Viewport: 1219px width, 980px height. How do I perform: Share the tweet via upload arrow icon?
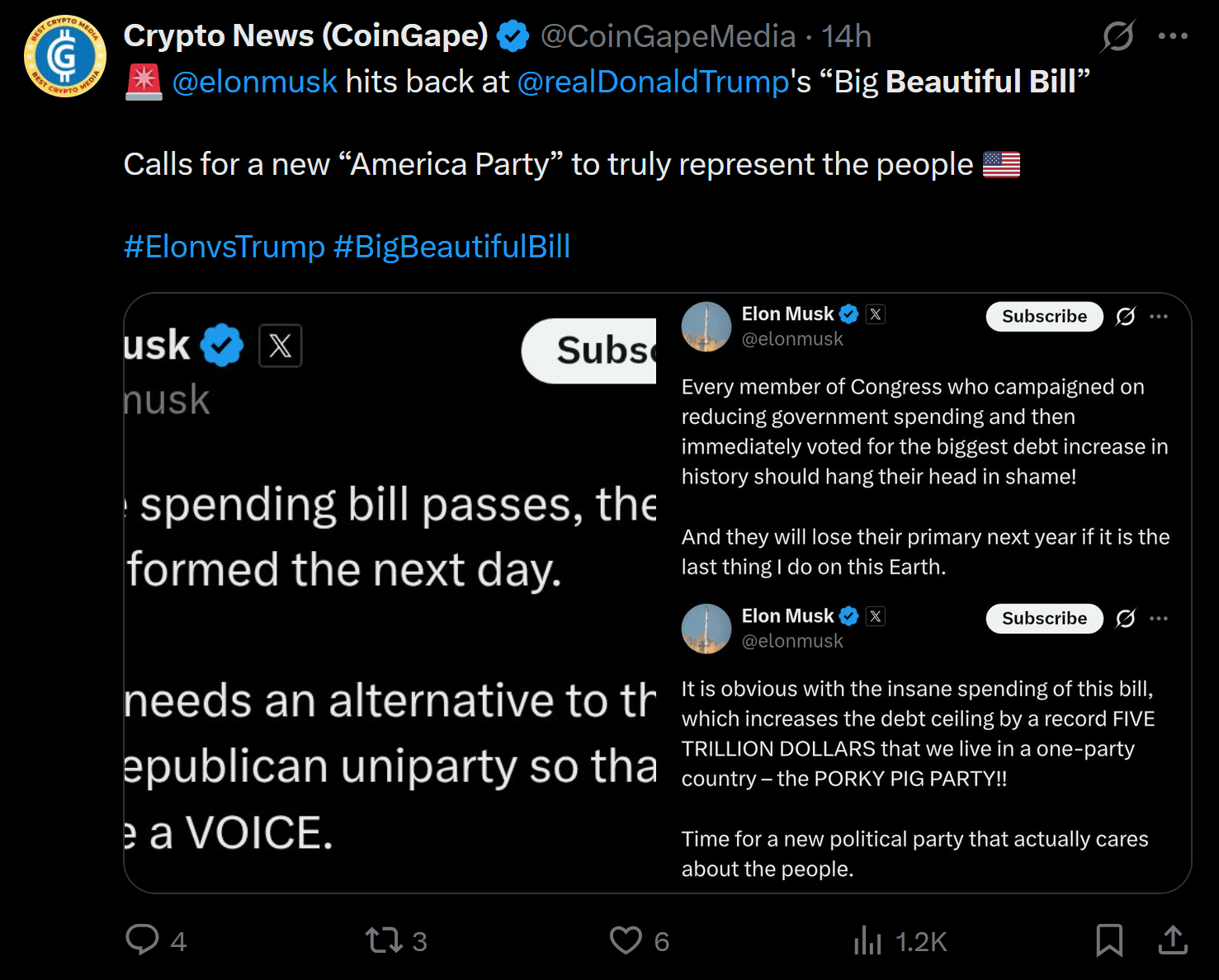coord(1172,940)
